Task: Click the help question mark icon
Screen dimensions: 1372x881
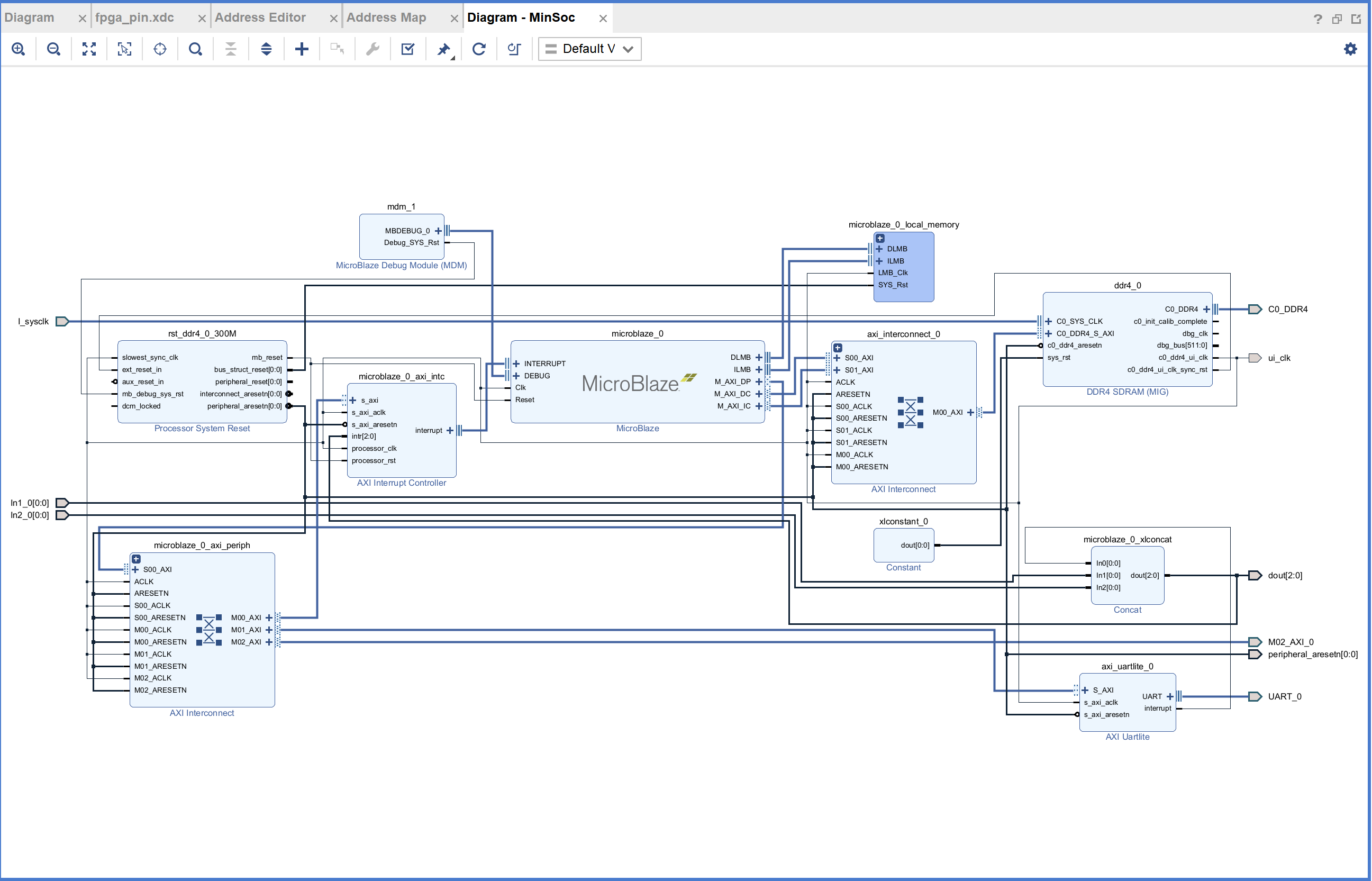Action: [1318, 19]
